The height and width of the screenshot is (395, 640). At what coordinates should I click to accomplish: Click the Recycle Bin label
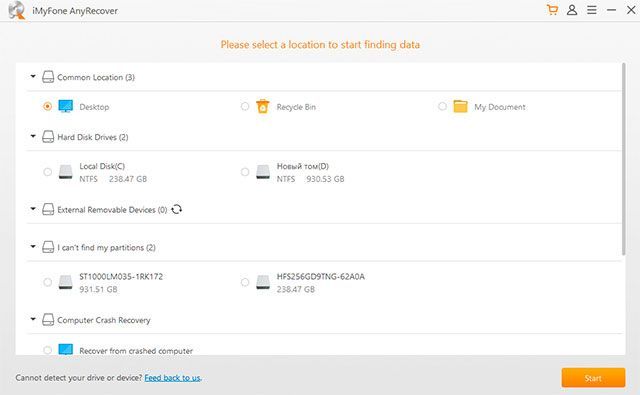coord(296,107)
